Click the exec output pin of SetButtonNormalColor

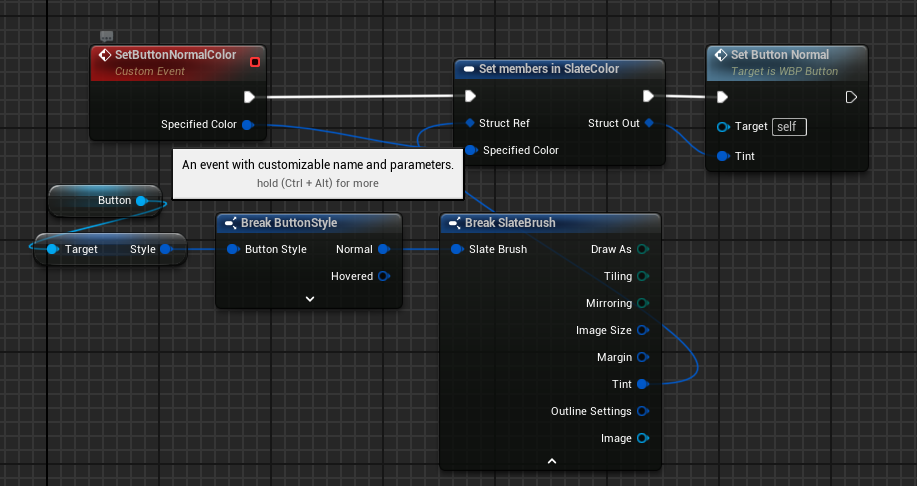coord(249,96)
